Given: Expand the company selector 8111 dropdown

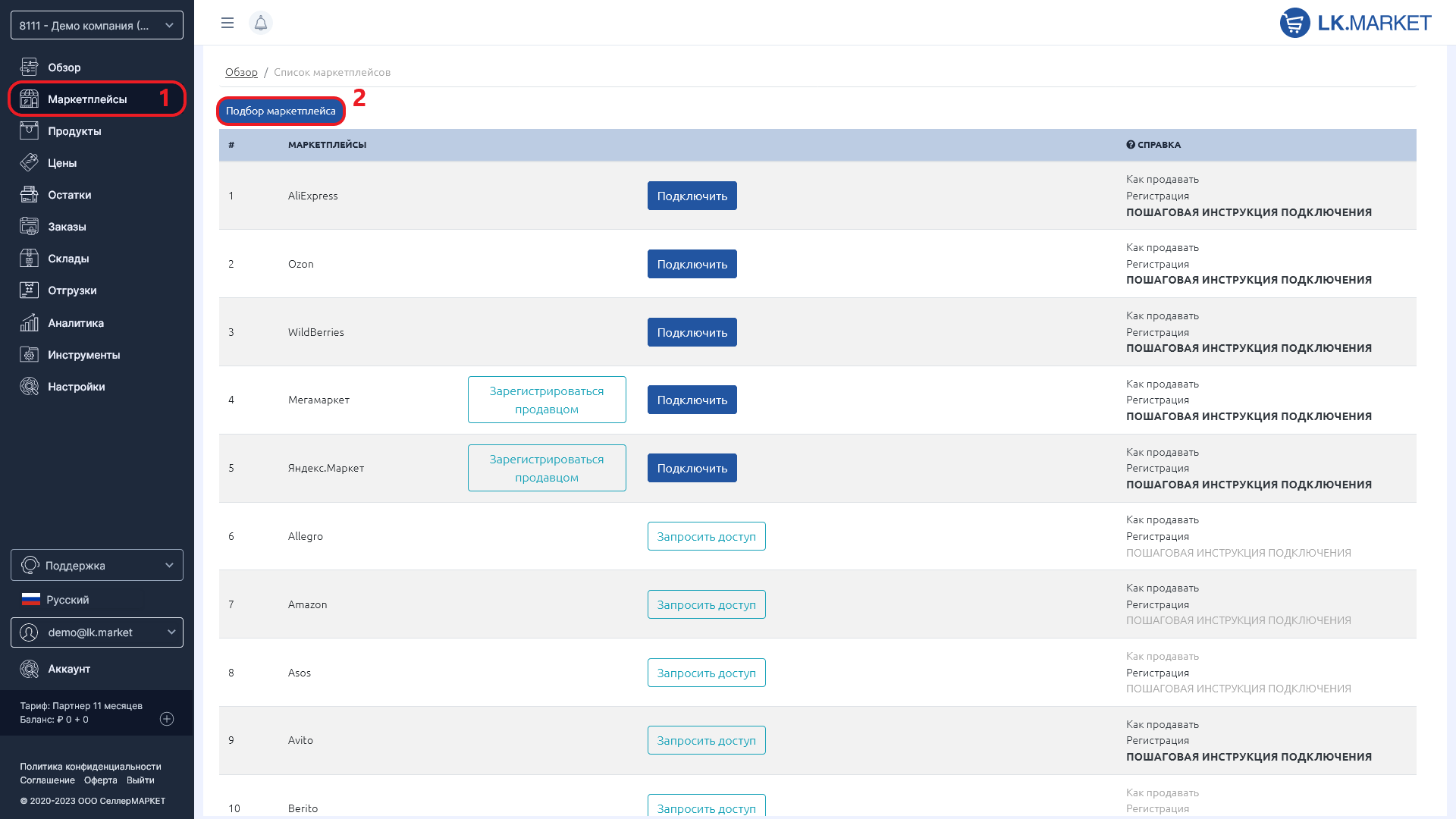Looking at the screenshot, I should pos(97,25).
